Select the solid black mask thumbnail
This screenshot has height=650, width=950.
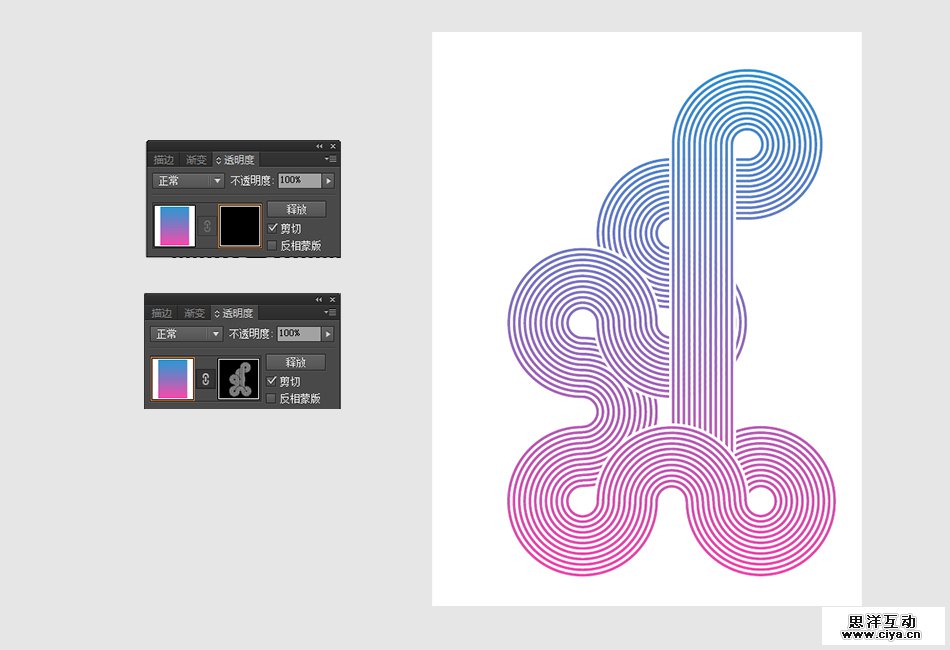pyautogui.click(x=240, y=226)
